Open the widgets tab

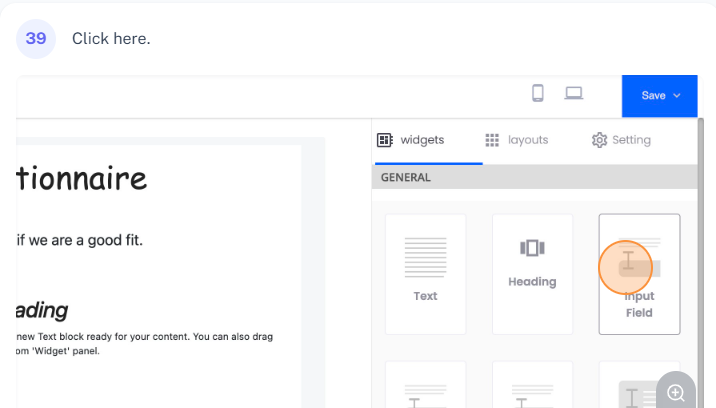[411, 140]
